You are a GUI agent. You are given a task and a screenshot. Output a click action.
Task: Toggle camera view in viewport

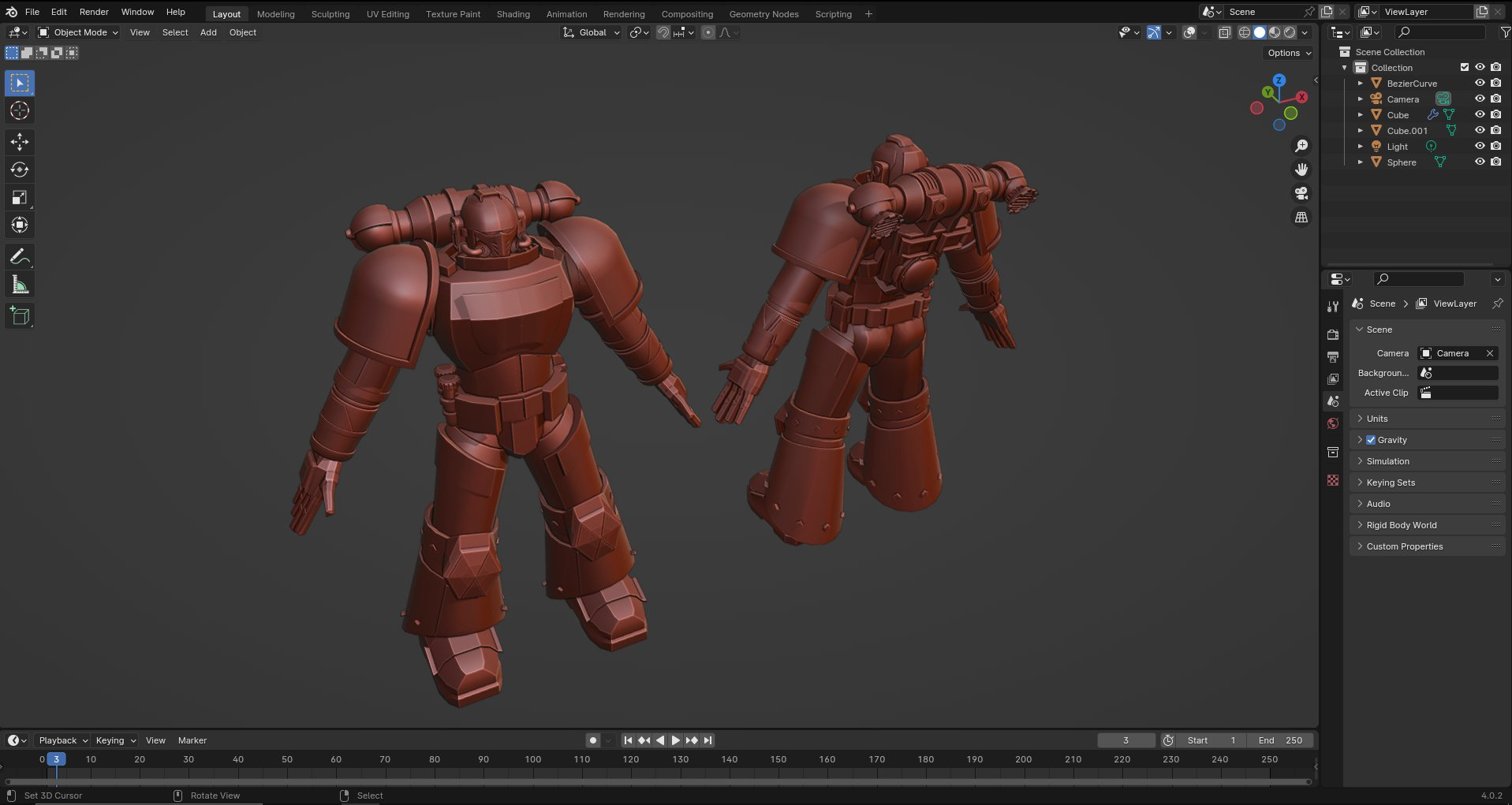click(1301, 193)
